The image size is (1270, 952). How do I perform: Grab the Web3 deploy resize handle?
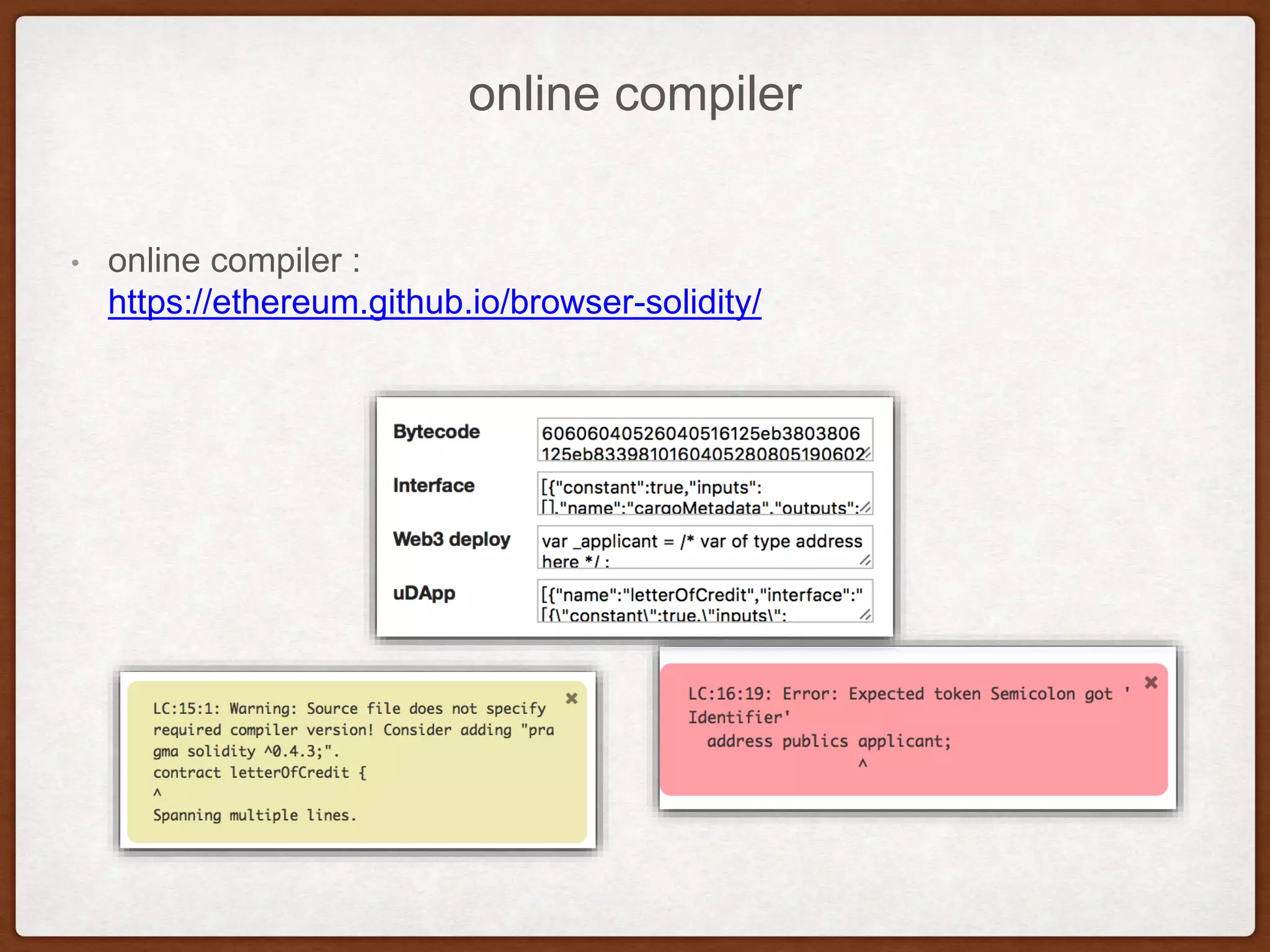pos(866,561)
